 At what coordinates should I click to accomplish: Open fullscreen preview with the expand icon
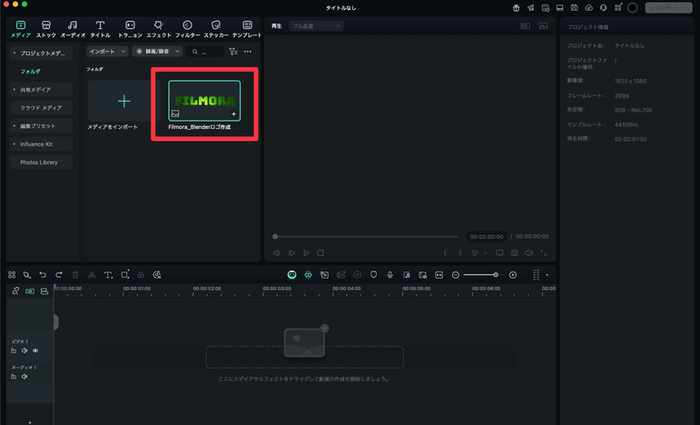pos(544,253)
